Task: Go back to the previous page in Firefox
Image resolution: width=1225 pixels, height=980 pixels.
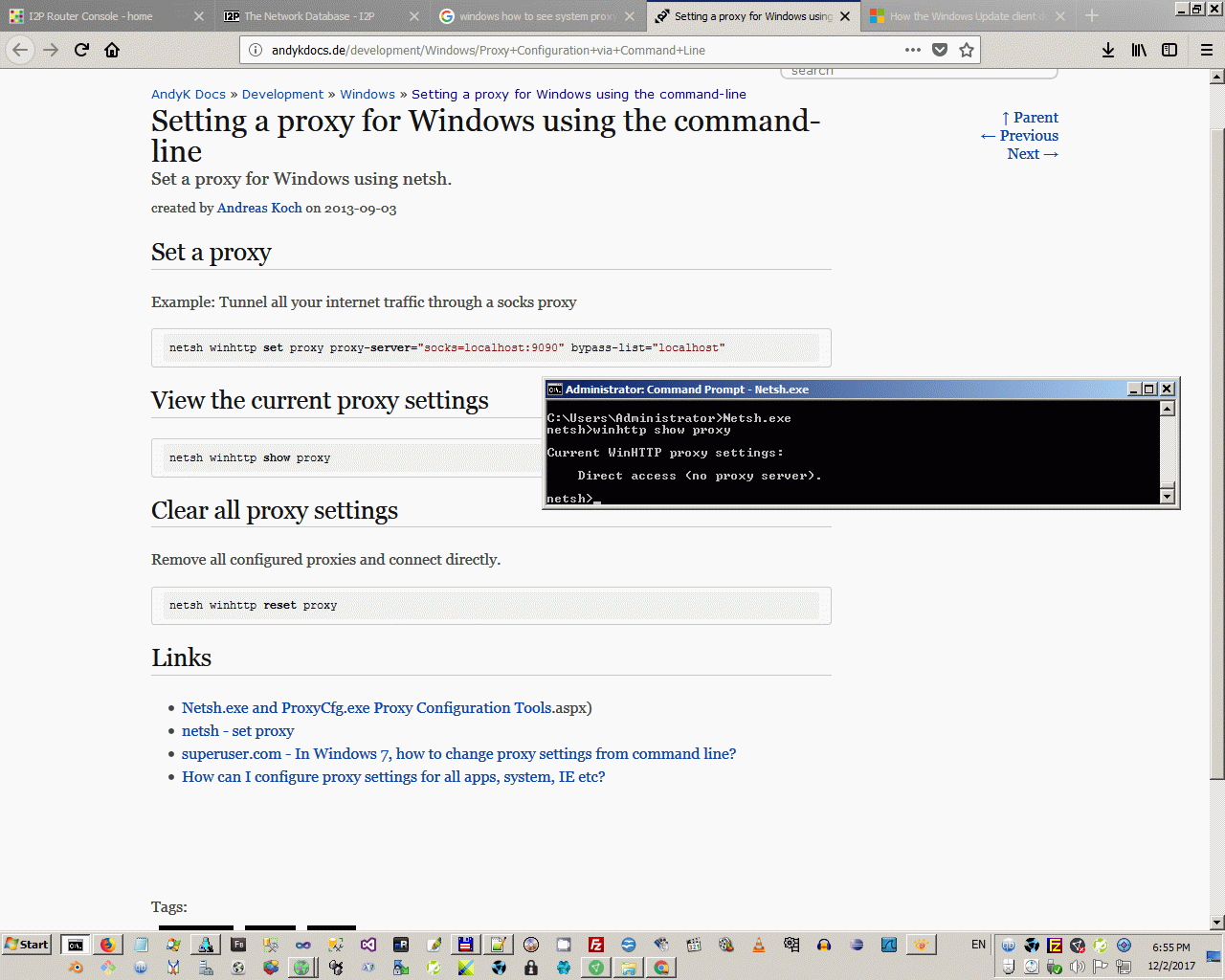Action: (x=20, y=50)
